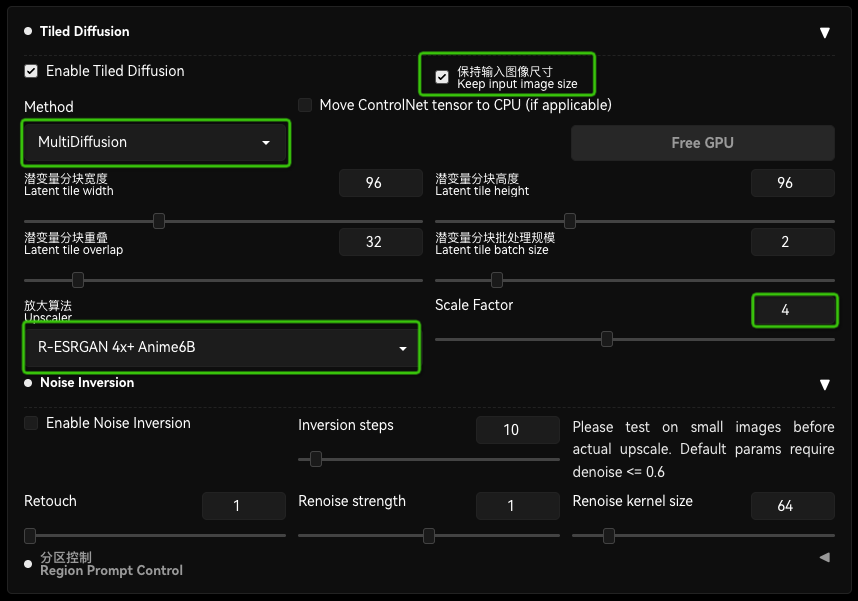Collapse the Tiled Diffusion section triangle
This screenshot has width=858, height=601.
click(x=825, y=31)
